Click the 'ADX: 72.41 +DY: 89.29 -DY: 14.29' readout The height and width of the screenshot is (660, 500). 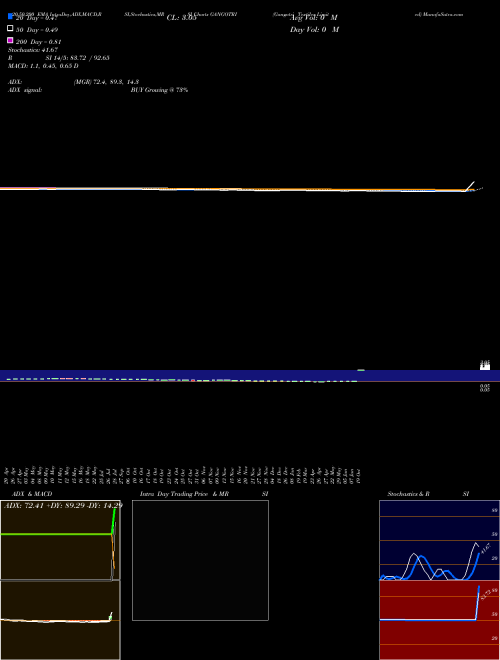point(63,505)
